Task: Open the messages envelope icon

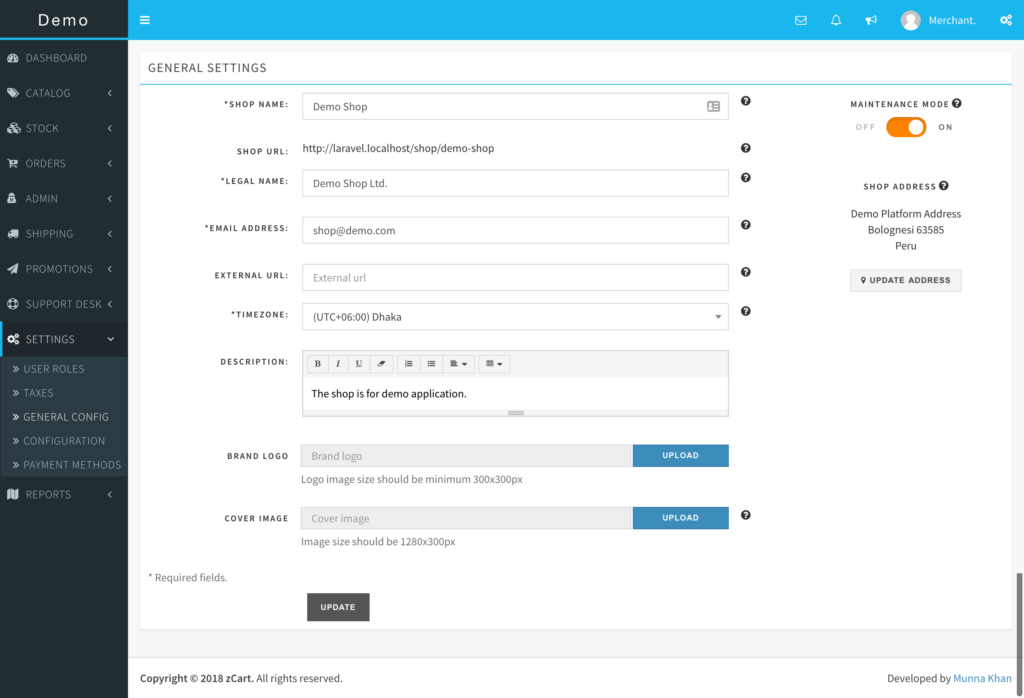Action: [800, 20]
